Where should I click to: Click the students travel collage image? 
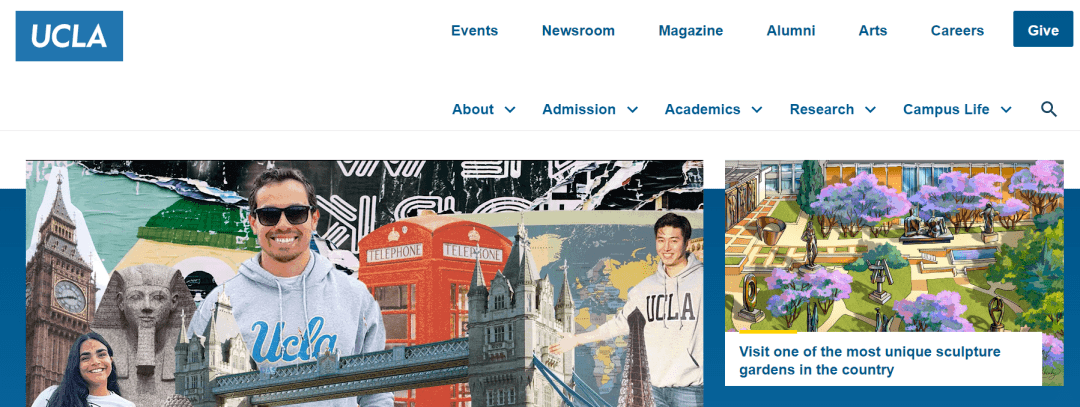(x=364, y=283)
